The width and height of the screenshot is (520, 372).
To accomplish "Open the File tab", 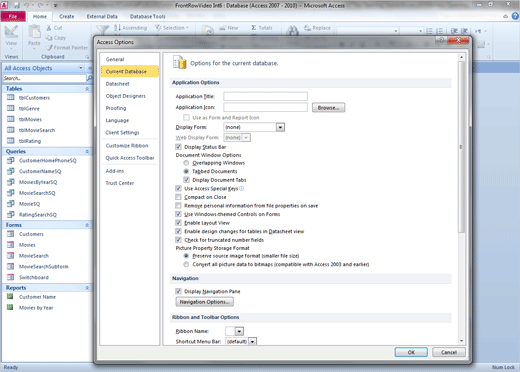I will click(13, 16).
